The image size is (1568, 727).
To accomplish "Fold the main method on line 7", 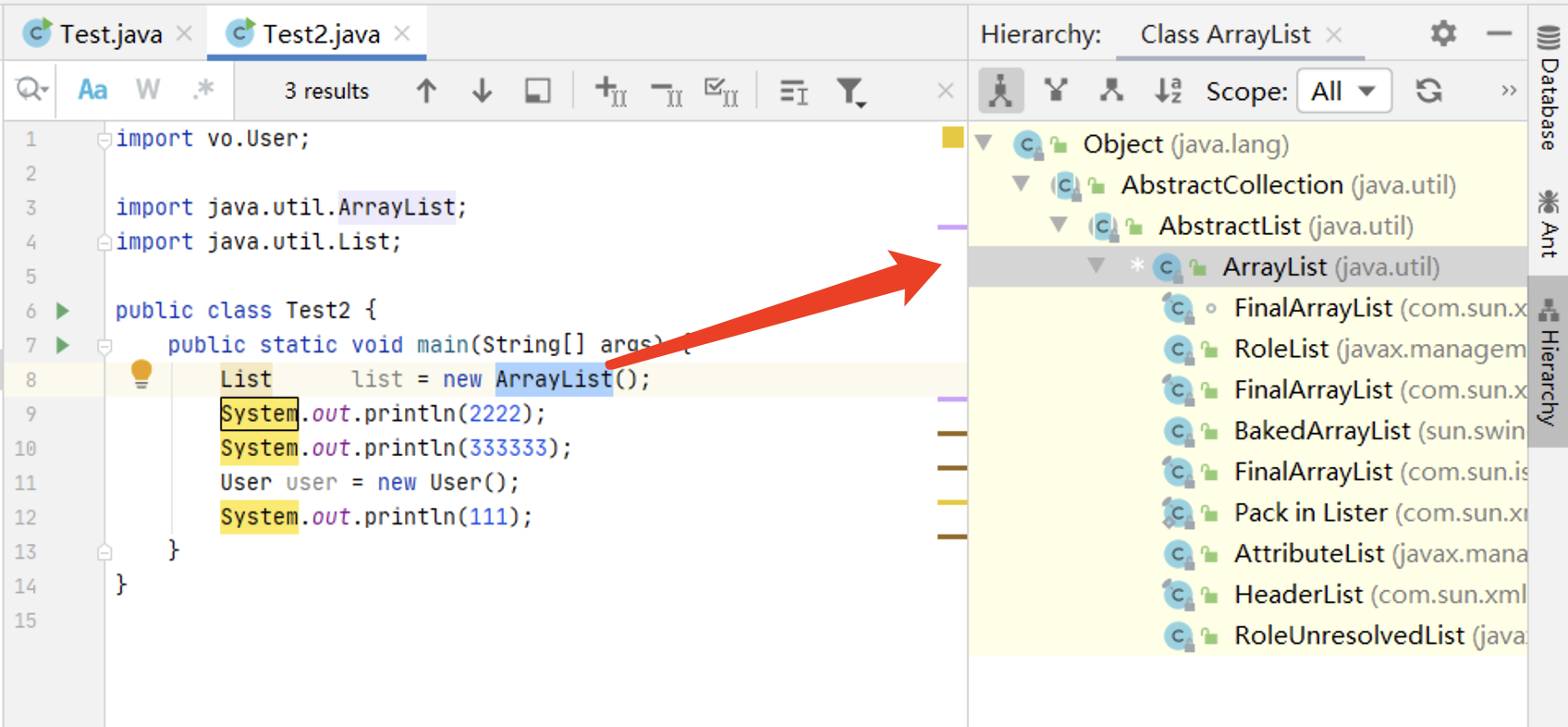I will click(104, 346).
